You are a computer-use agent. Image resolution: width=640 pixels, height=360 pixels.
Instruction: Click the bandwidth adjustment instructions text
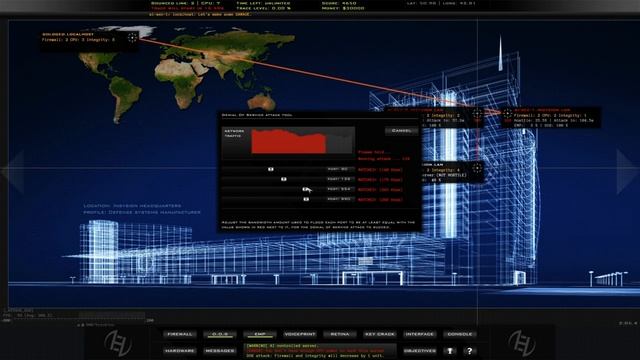click(x=318, y=224)
